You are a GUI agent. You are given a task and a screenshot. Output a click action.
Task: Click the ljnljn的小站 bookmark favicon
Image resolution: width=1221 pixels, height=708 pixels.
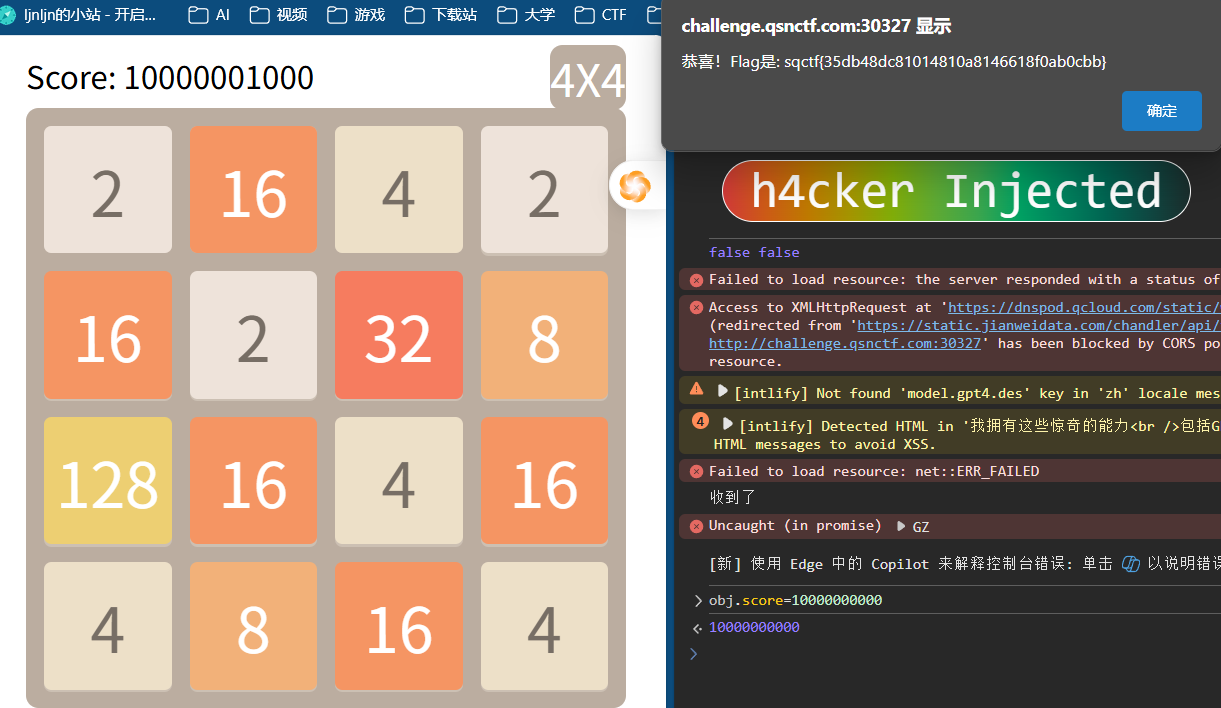[9, 15]
